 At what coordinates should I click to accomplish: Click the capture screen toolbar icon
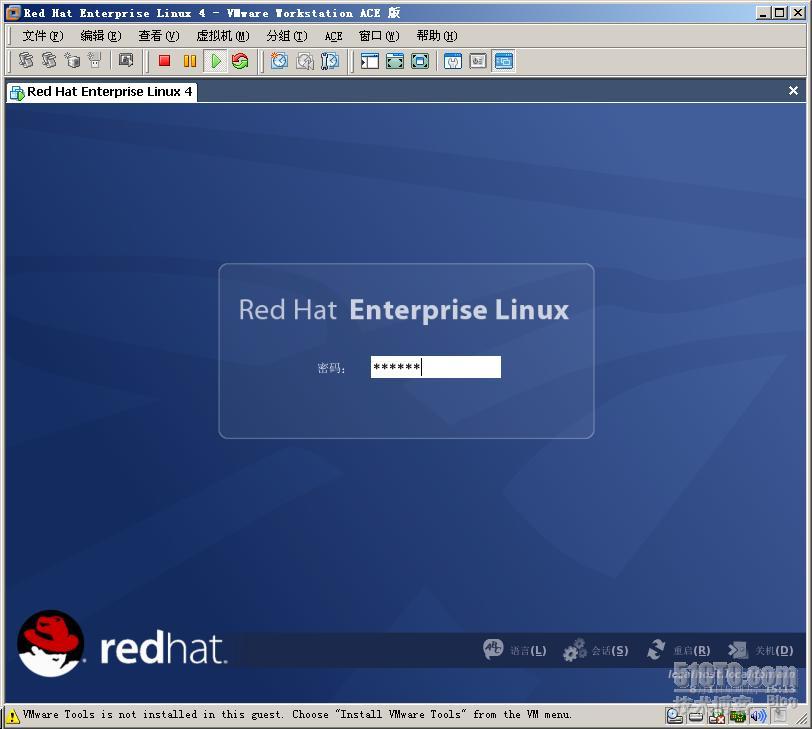pos(125,61)
